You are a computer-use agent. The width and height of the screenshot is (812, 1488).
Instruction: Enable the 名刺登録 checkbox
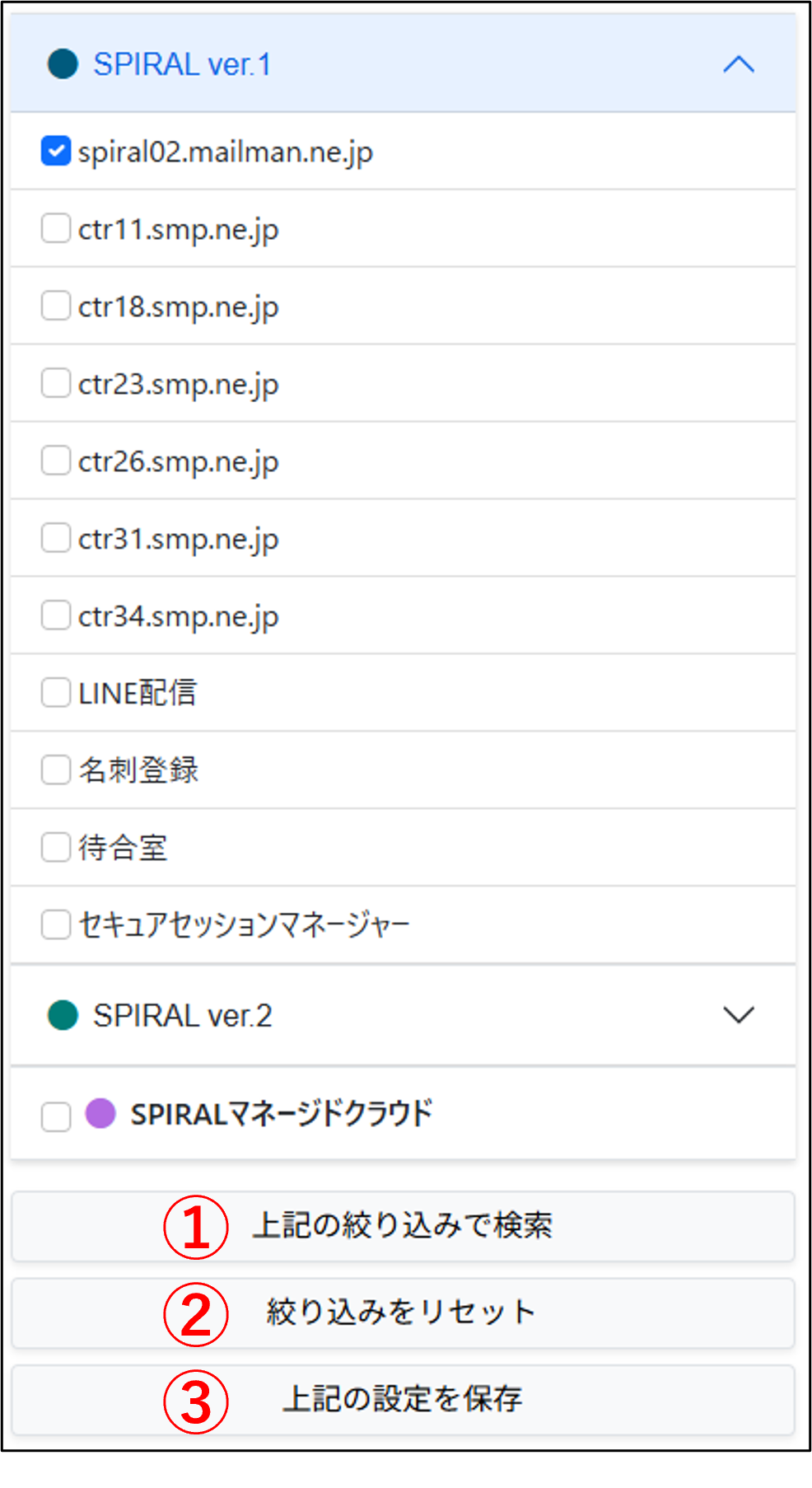56,770
